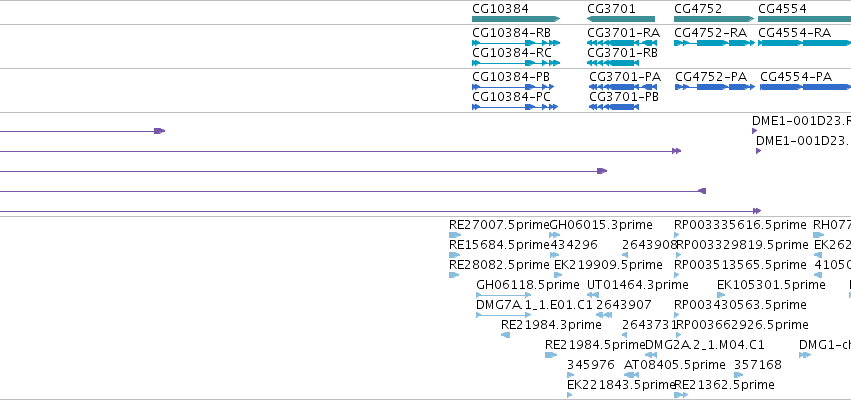The width and height of the screenshot is (851, 400).
Task: Click the RH077 EST marker
Action: pyautogui.click(x=818, y=235)
